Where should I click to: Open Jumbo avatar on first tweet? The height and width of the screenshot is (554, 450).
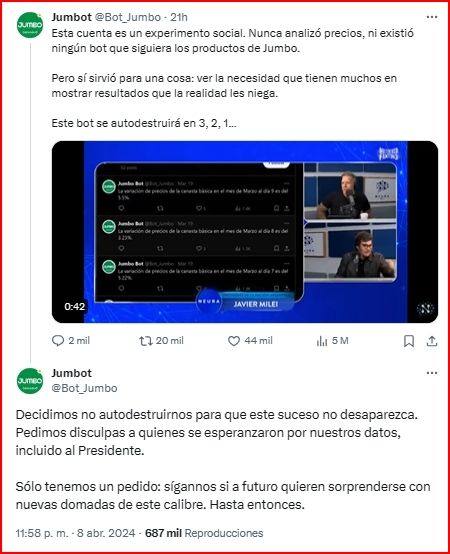(30, 25)
